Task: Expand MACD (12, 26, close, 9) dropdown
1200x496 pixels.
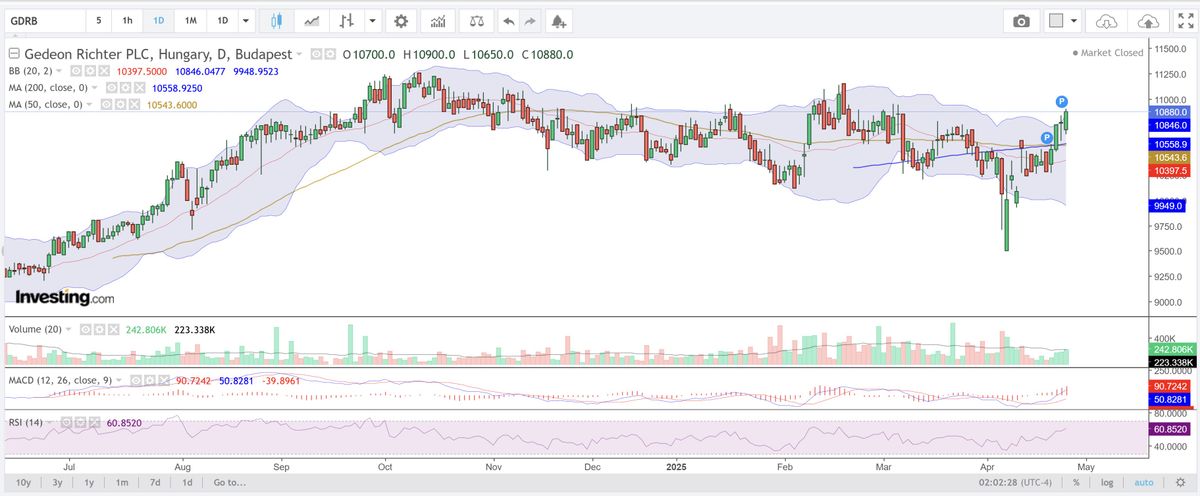Action: 118,380
